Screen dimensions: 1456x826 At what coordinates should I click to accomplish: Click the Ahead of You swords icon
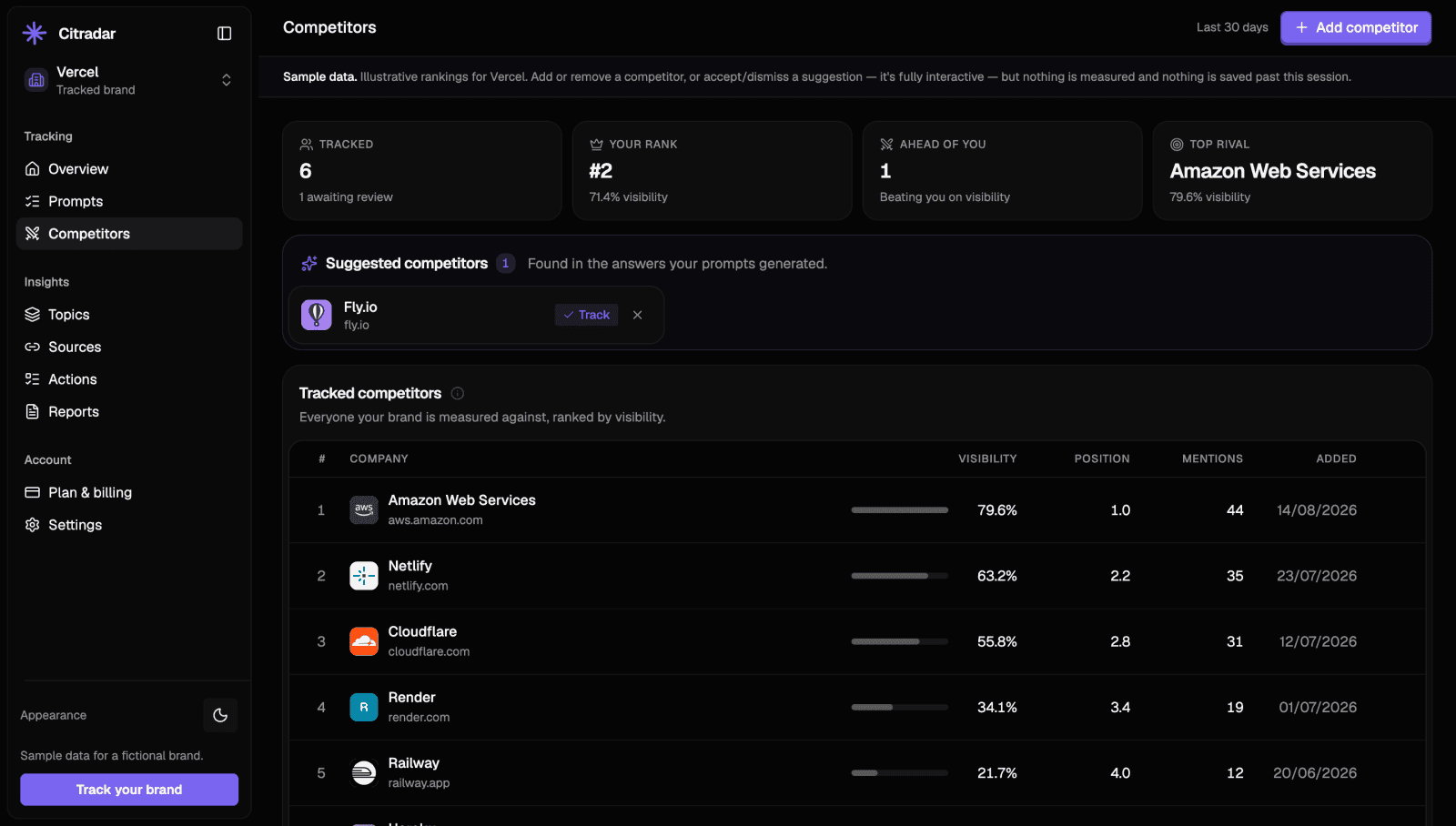(x=887, y=145)
